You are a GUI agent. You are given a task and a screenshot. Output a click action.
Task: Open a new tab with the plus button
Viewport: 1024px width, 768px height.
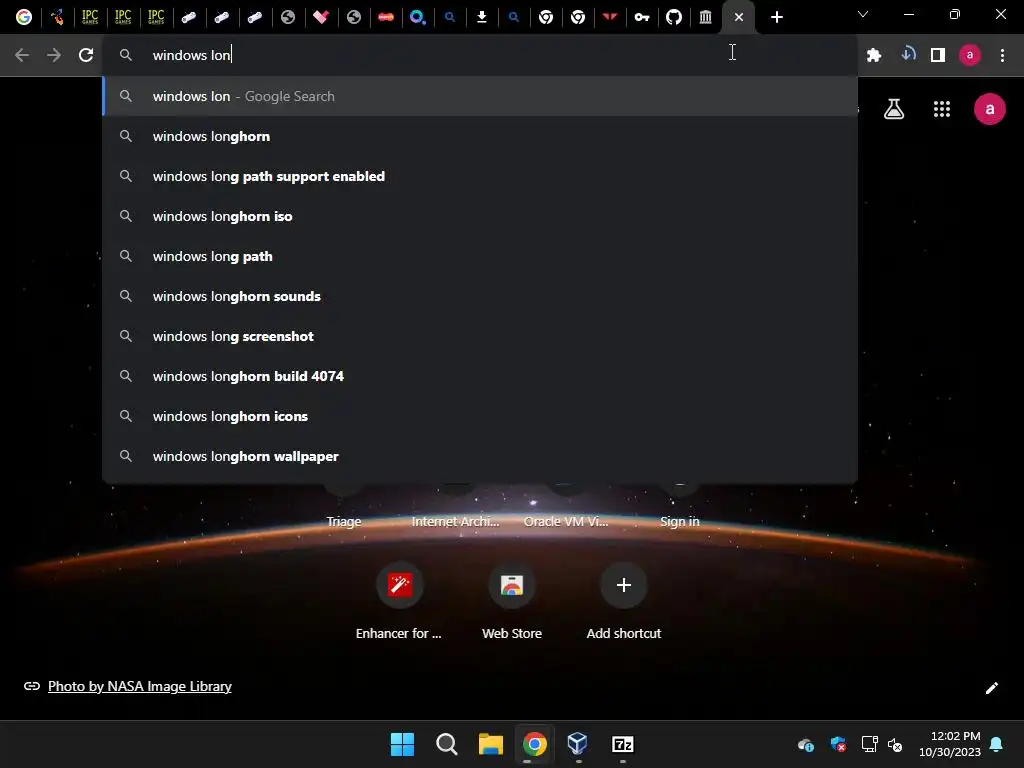coord(776,17)
